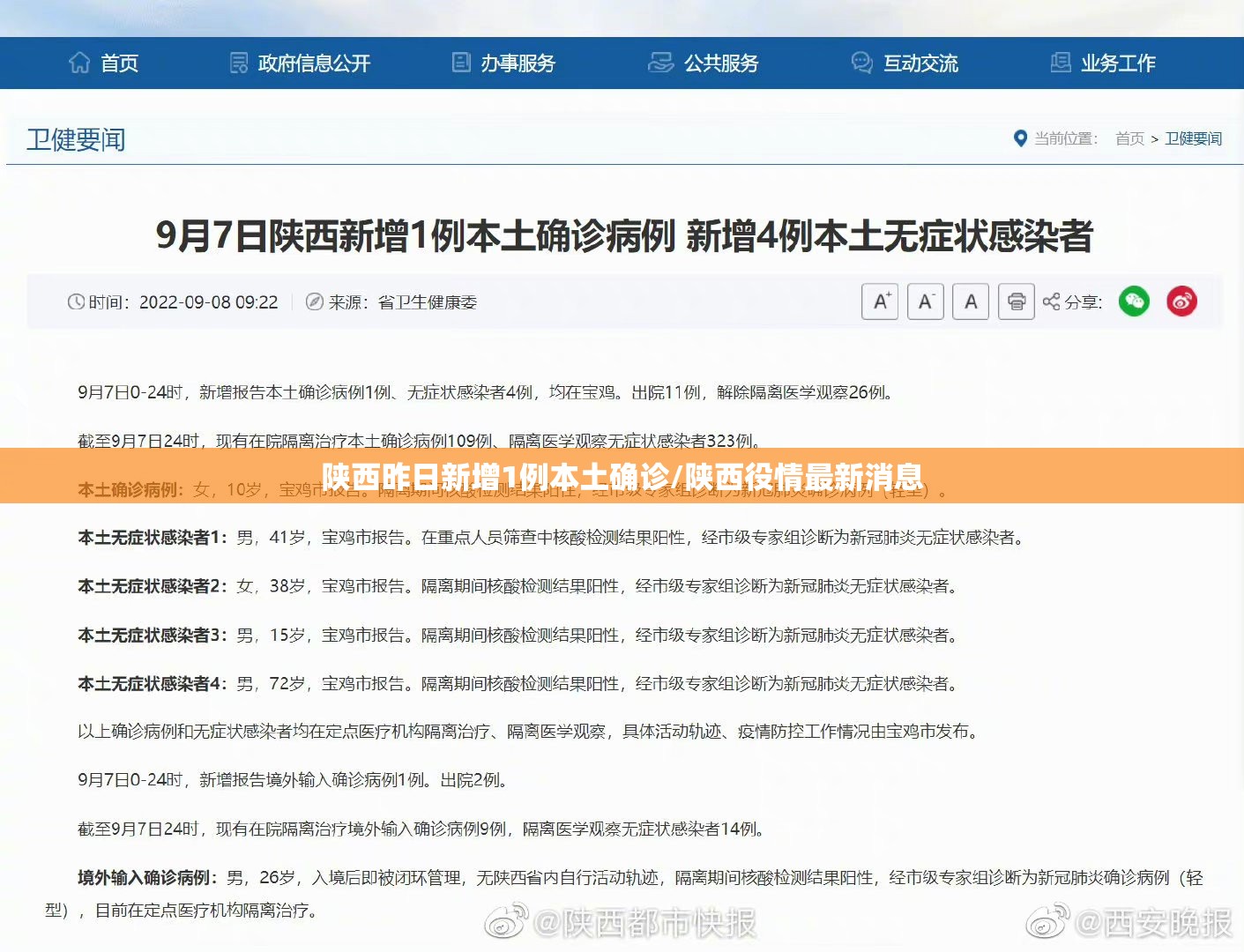This screenshot has height=952, width=1244.
Task: Click the 当前位置 label text
Action: 1066,139
